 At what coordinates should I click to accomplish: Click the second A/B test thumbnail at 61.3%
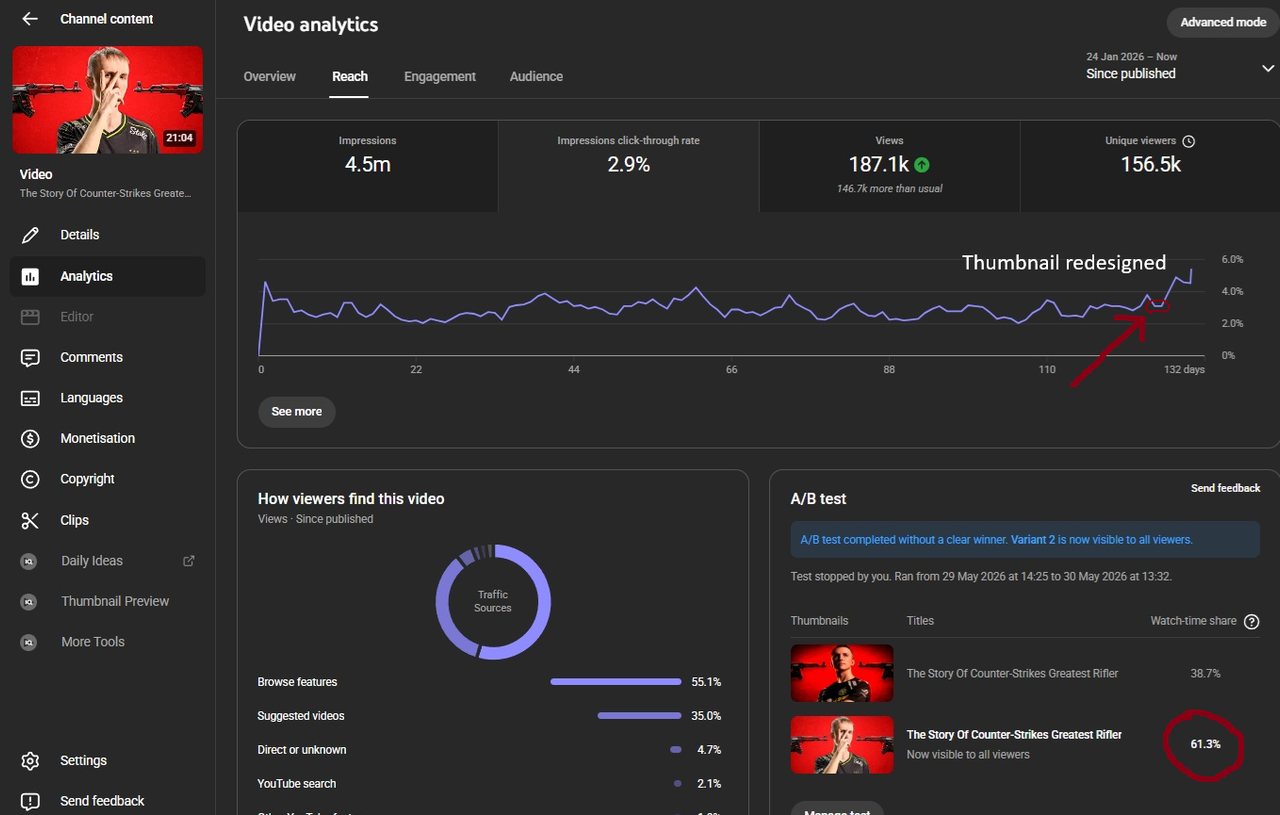coord(842,745)
